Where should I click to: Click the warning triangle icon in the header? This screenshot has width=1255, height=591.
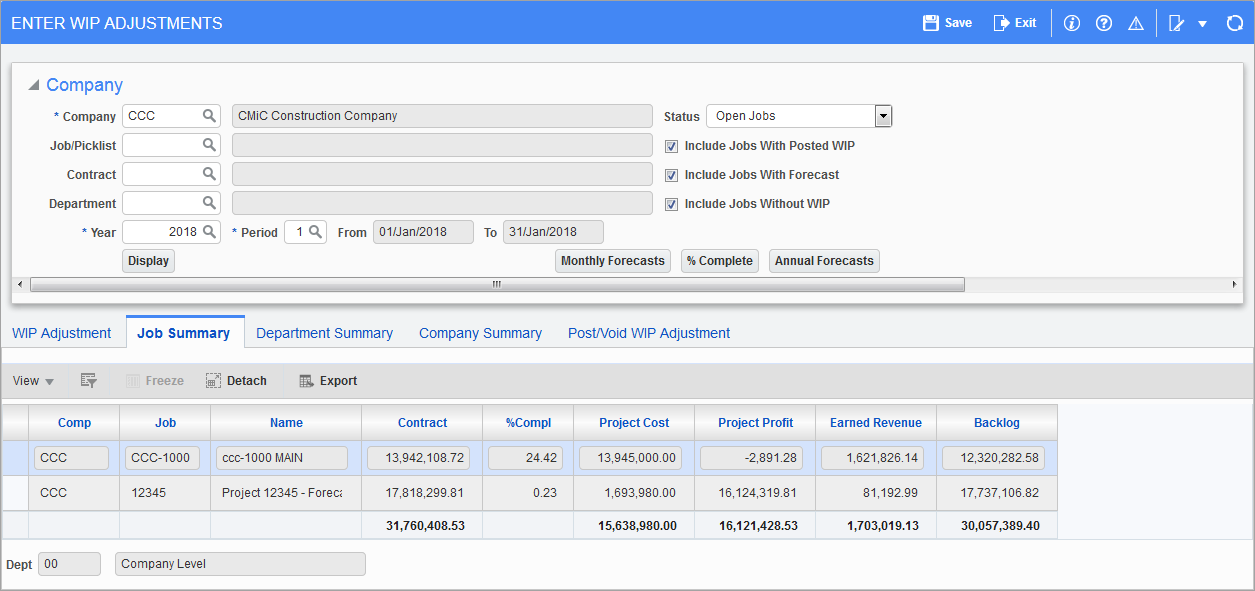1135,22
